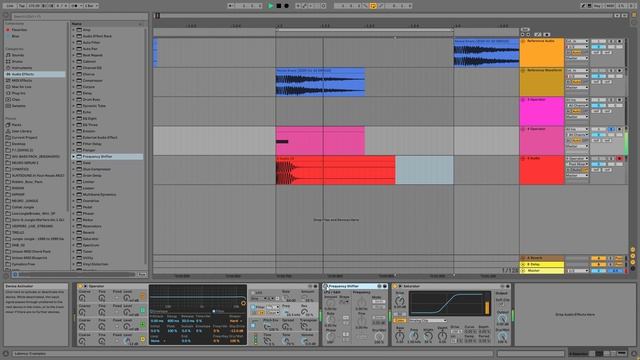
Task: Select Operator oscillator C green button
Action: (x=142, y=311)
